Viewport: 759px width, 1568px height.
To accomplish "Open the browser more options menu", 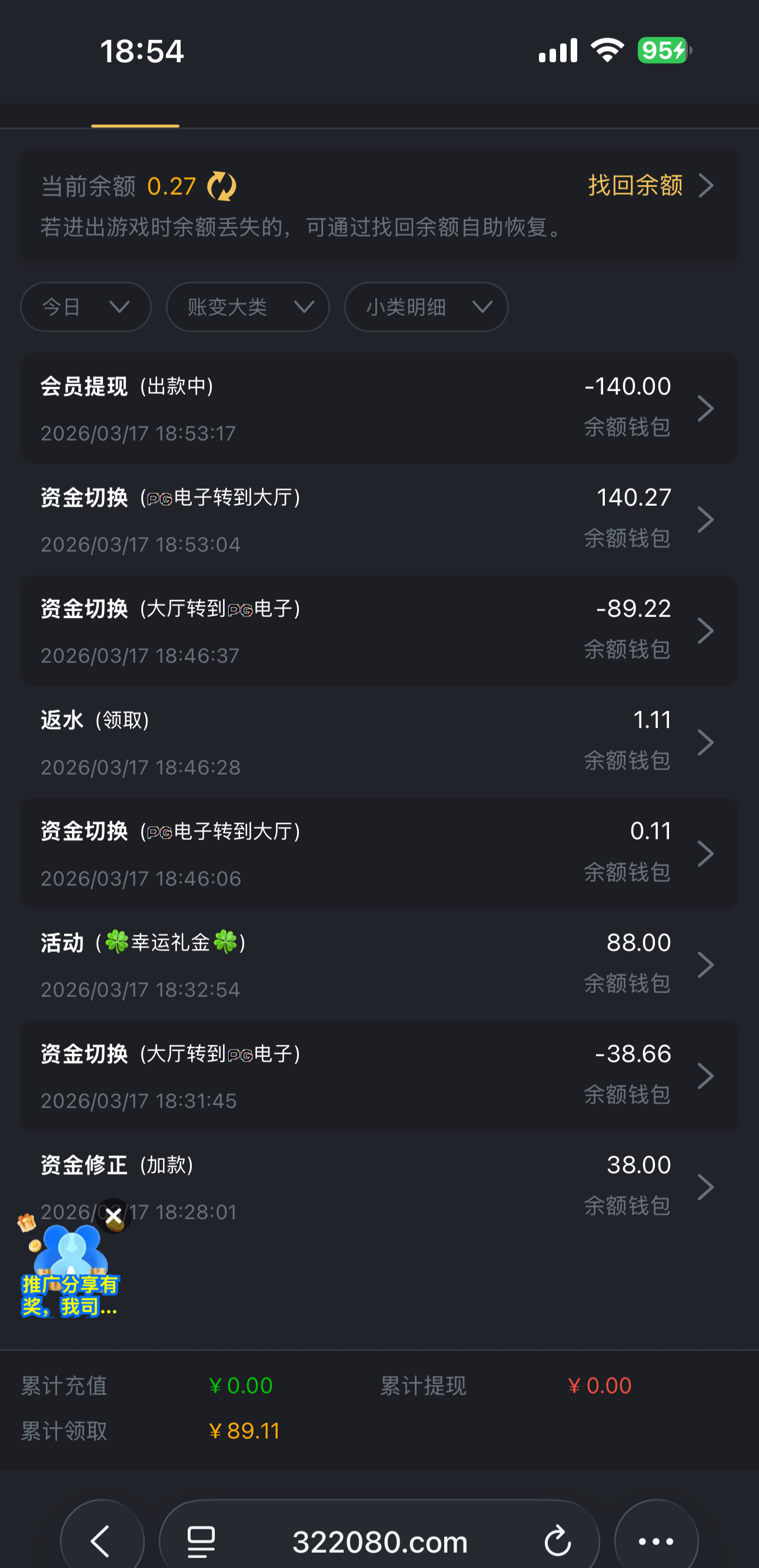I will [655, 1540].
